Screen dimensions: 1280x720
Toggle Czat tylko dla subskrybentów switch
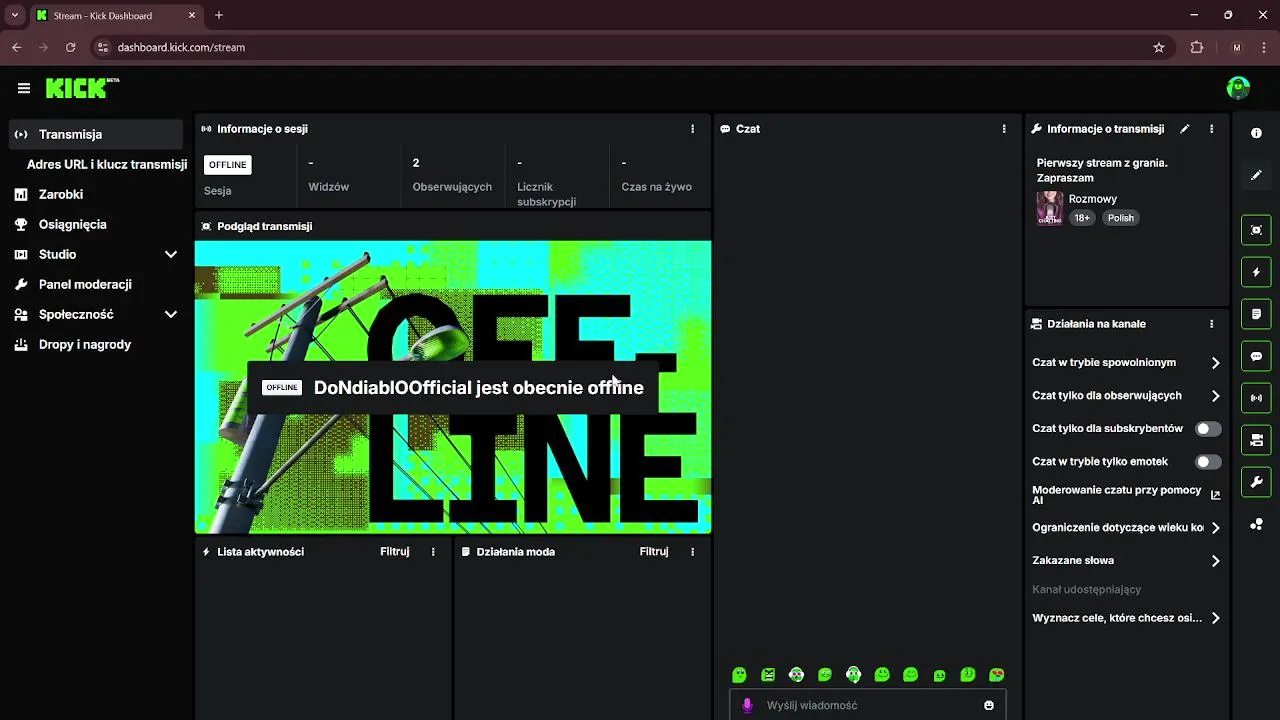point(1208,429)
